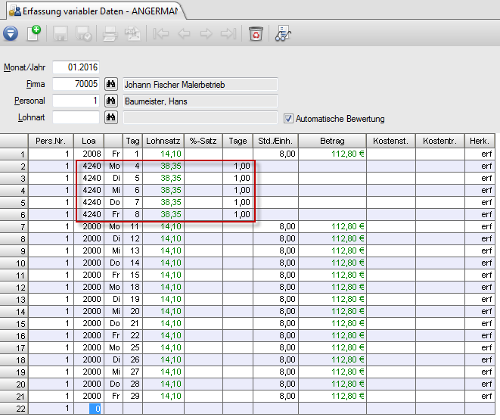500x420 pixels.
Task: Select row header number 7
Action: (x=14, y=227)
